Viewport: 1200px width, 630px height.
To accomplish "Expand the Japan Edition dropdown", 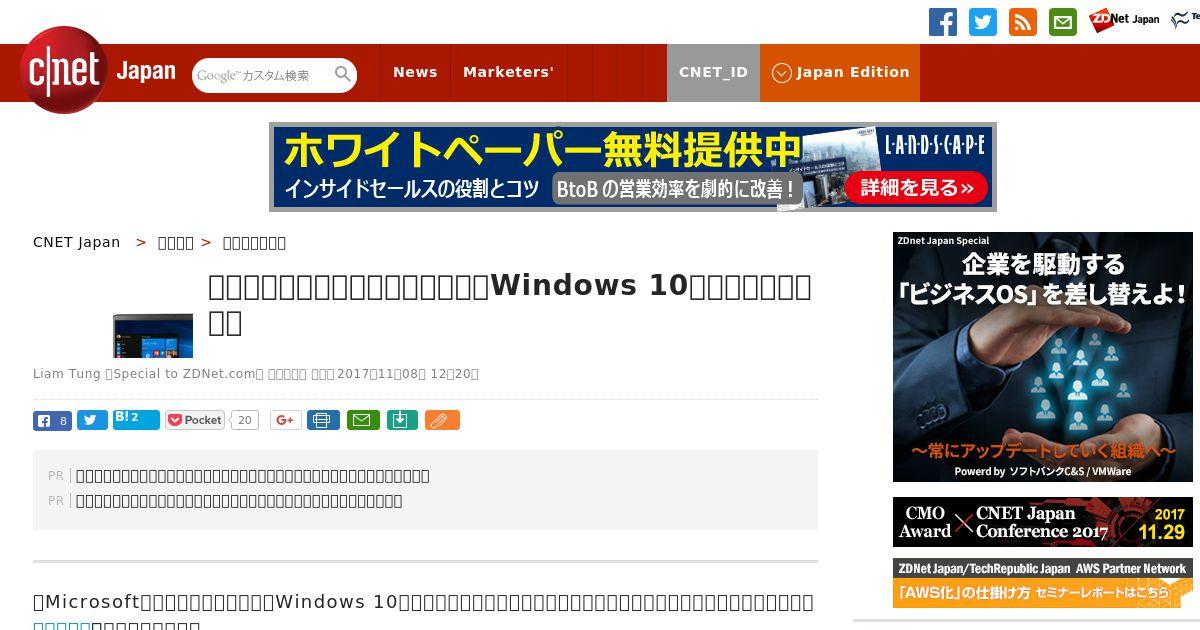I will pos(840,72).
